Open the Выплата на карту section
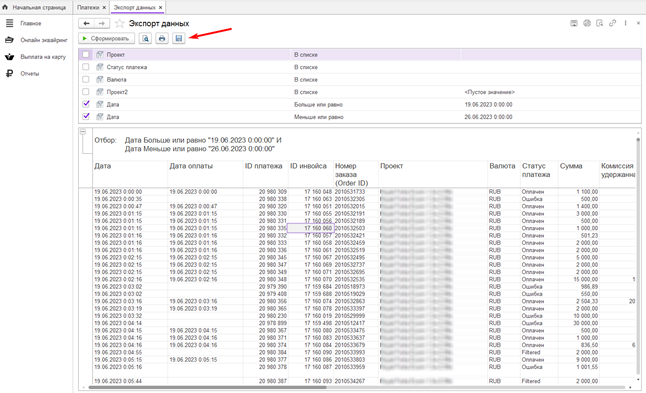The image size is (646, 393). click(43, 57)
